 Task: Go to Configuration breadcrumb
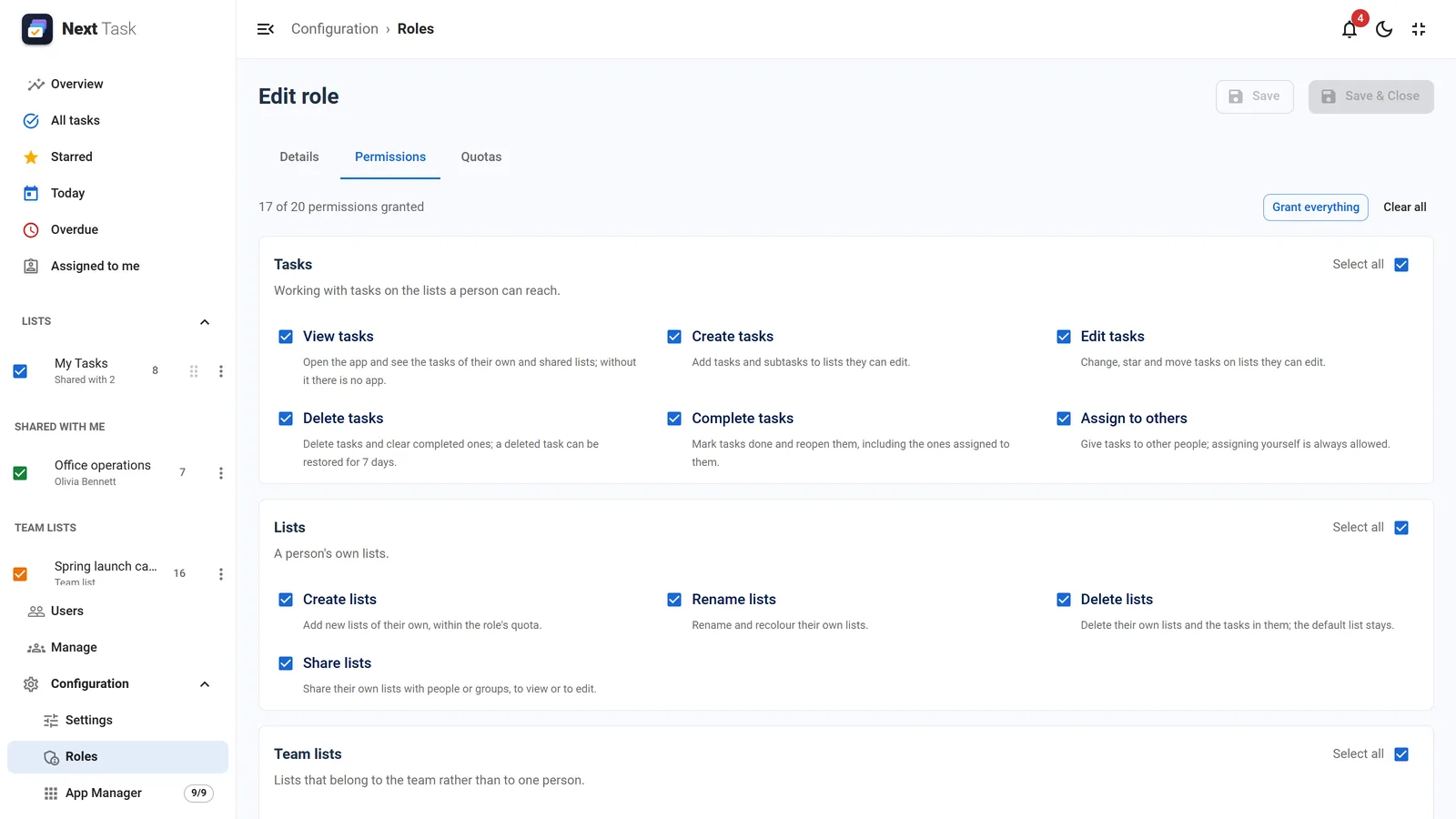click(335, 29)
